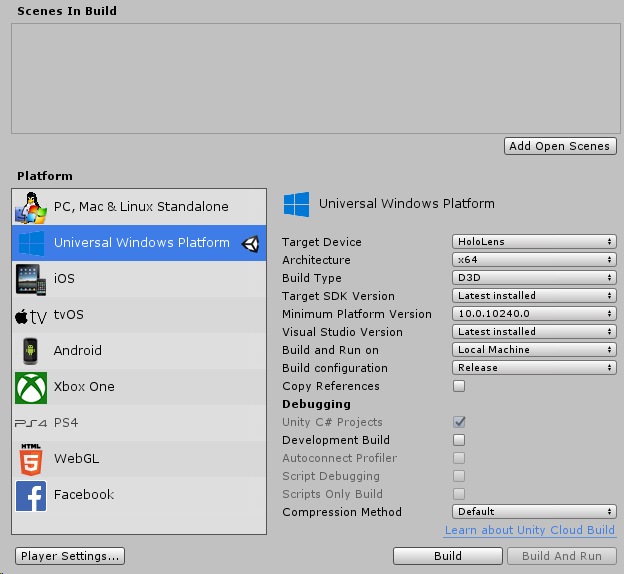The width and height of the screenshot is (624, 574).
Task: Click the Apple TV tvOS icon
Action: tap(31, 316)
